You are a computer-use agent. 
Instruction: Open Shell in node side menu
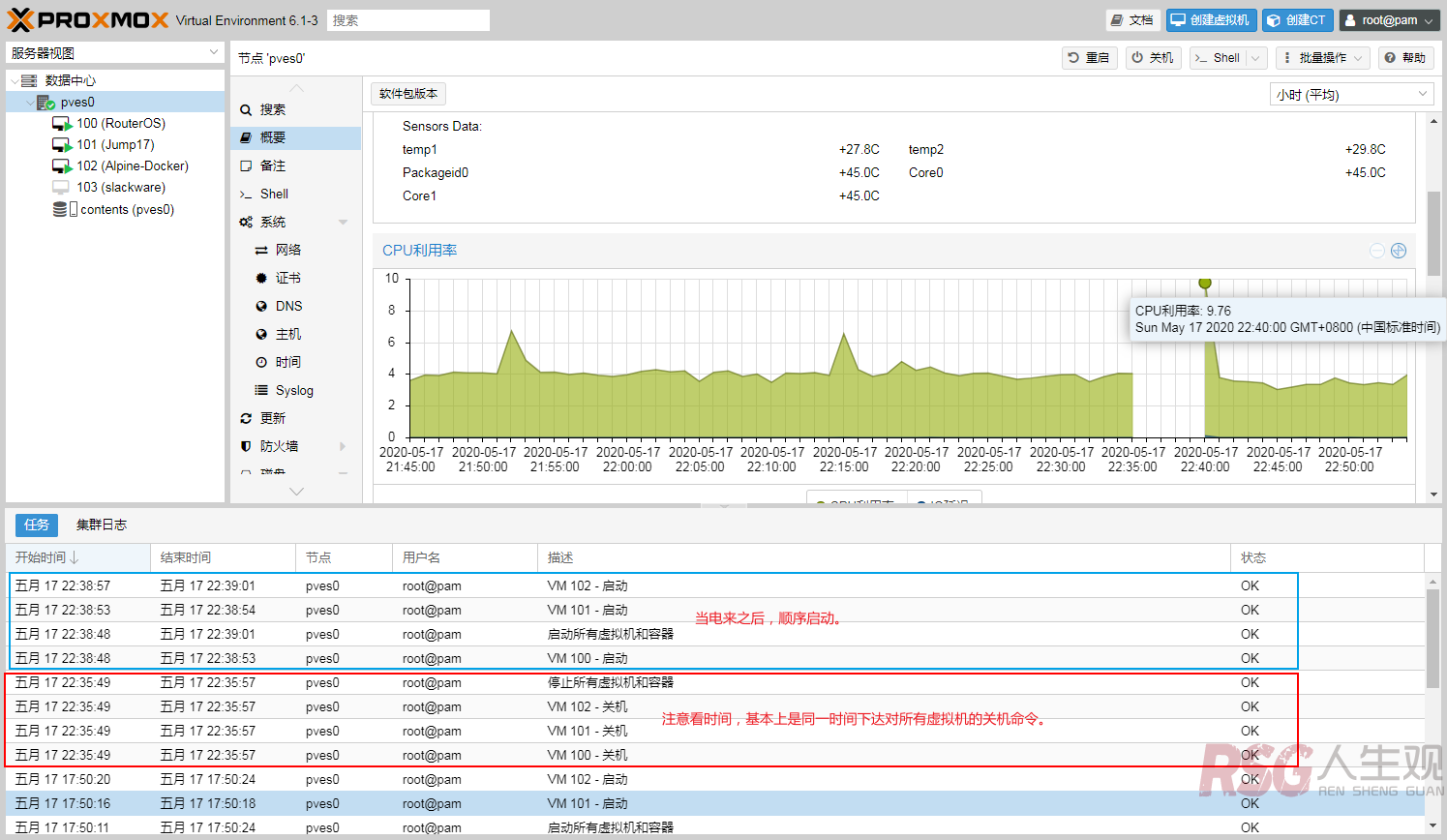pos(295,194)
